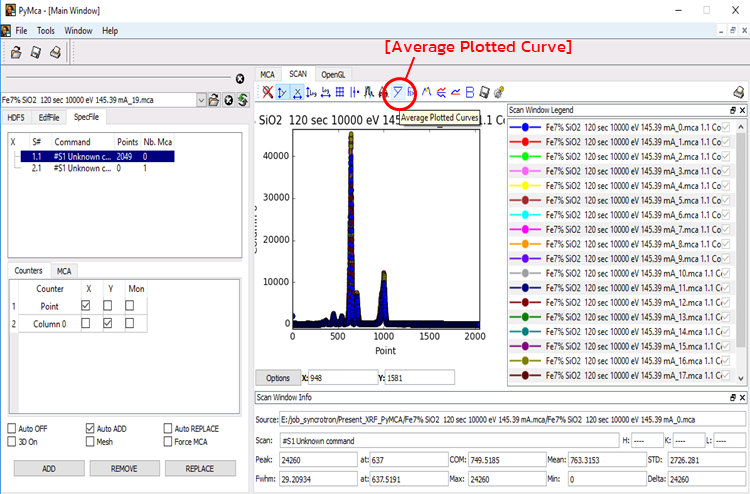Screen dimensions: 750x494
Task: Click the green refresh source icon
Action: point(243,100)
